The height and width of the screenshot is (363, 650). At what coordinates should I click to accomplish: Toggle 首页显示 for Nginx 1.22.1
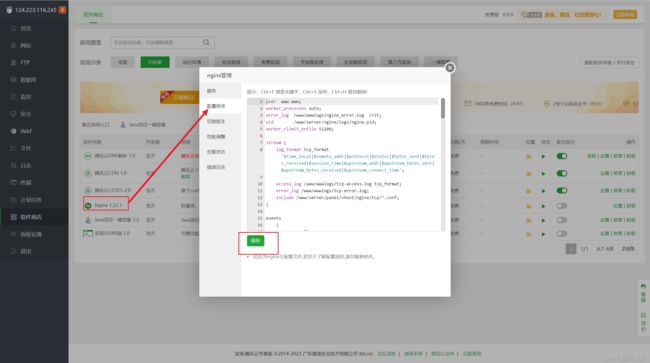[562, 206]
